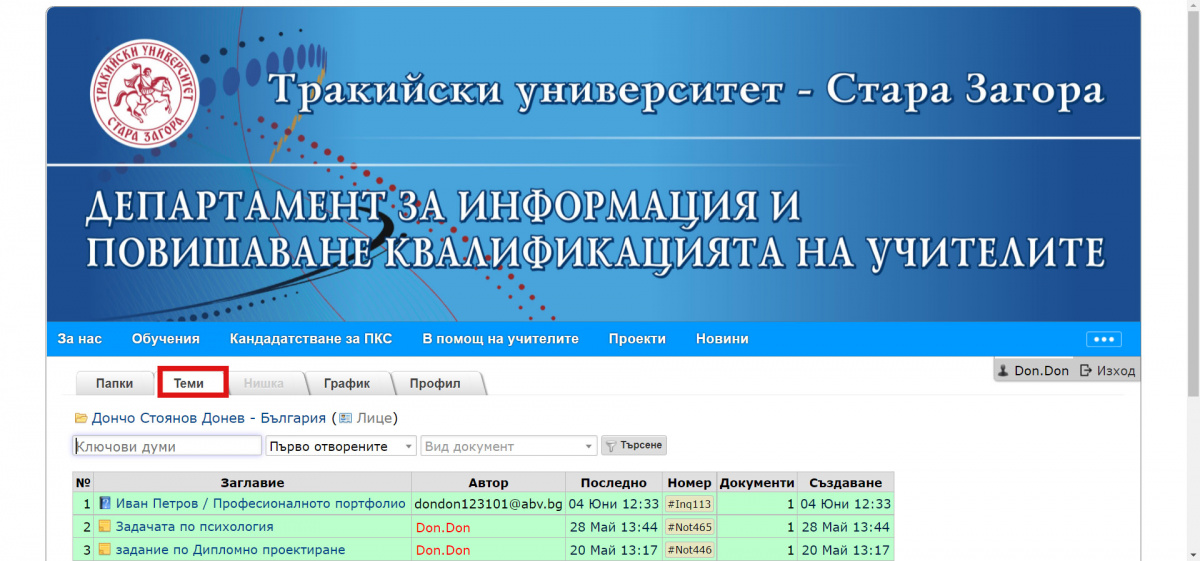Click the Последно column header
Screen dimensions: 1200x561
[x=614, y=482]
